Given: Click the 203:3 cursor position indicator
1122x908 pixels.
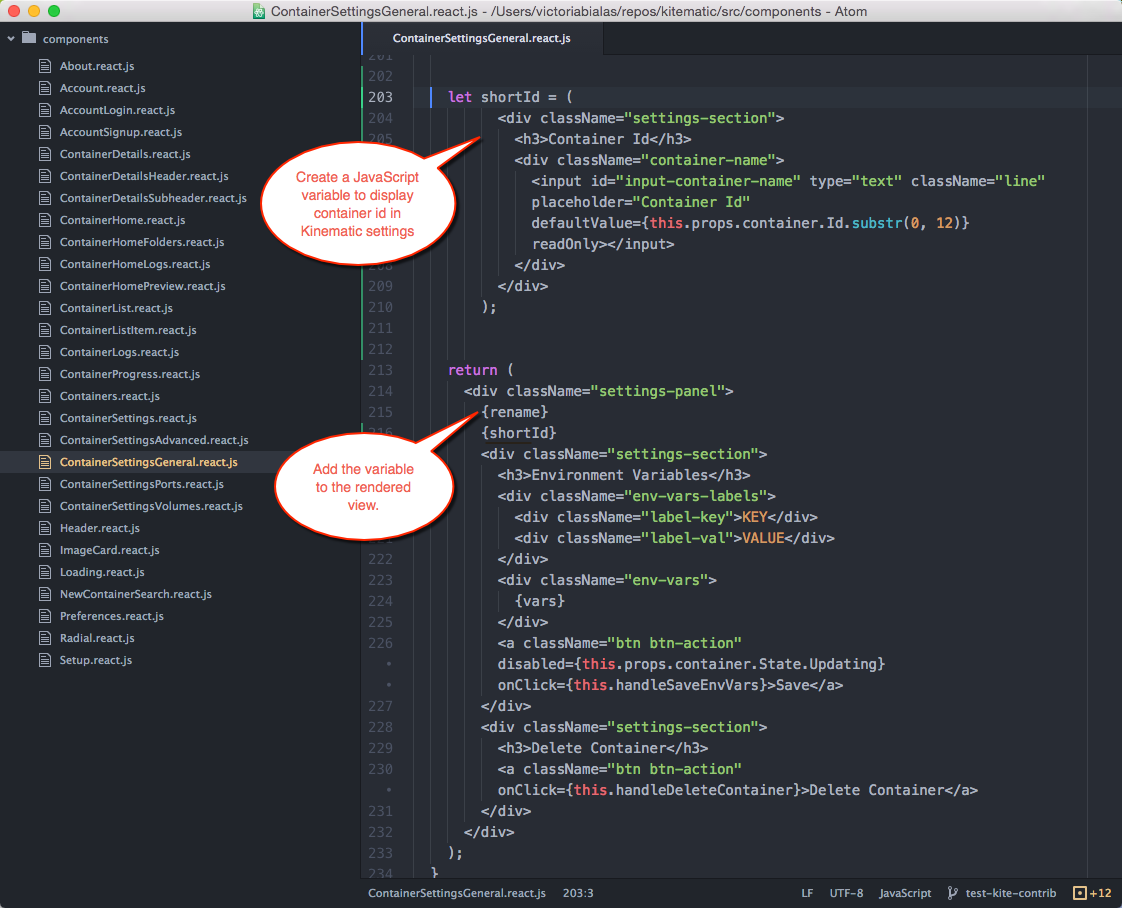Looking at the screenshot, I should [x=578, y=893].
